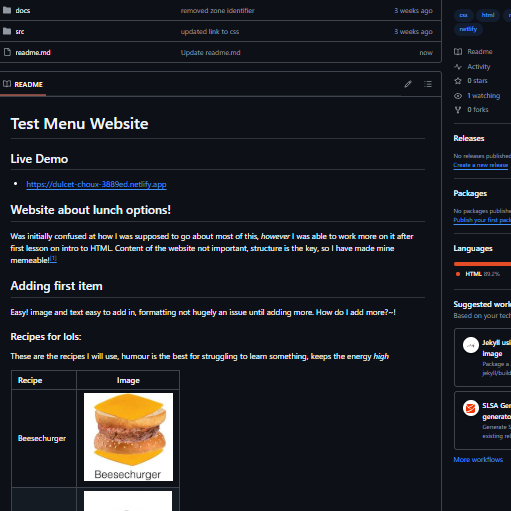511x511 pixels.
Task: Click the star icon in sidebar
Action: [x=458, y=81]
